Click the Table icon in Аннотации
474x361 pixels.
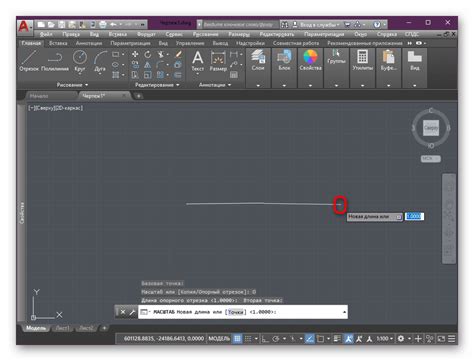click(x=234, y=75)
